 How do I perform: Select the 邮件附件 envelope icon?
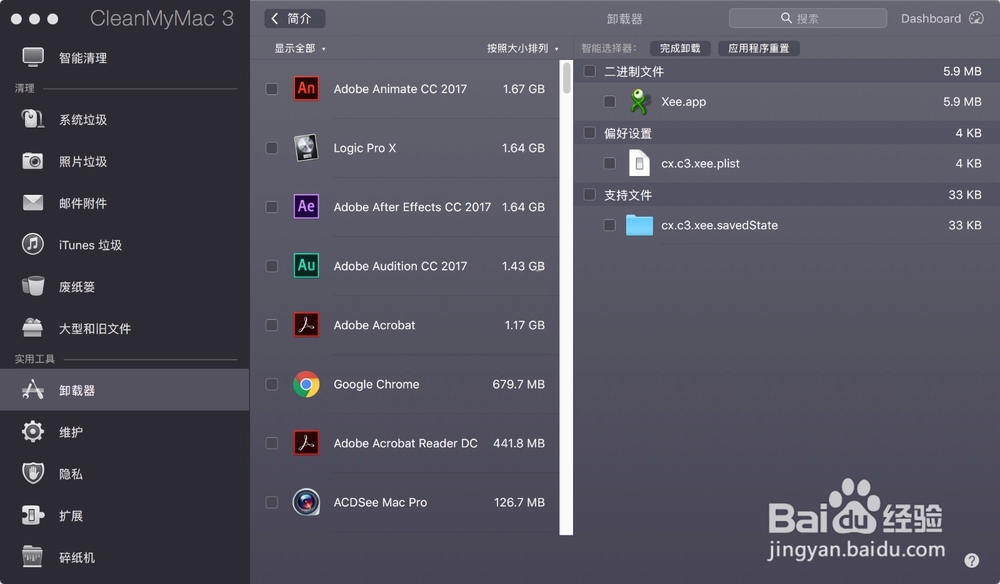click(x=33, y=203)
